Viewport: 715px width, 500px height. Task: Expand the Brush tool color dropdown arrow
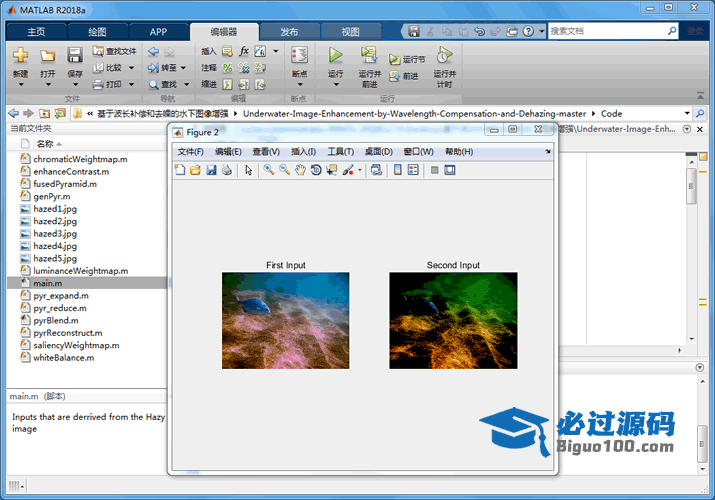click(360, 171)
